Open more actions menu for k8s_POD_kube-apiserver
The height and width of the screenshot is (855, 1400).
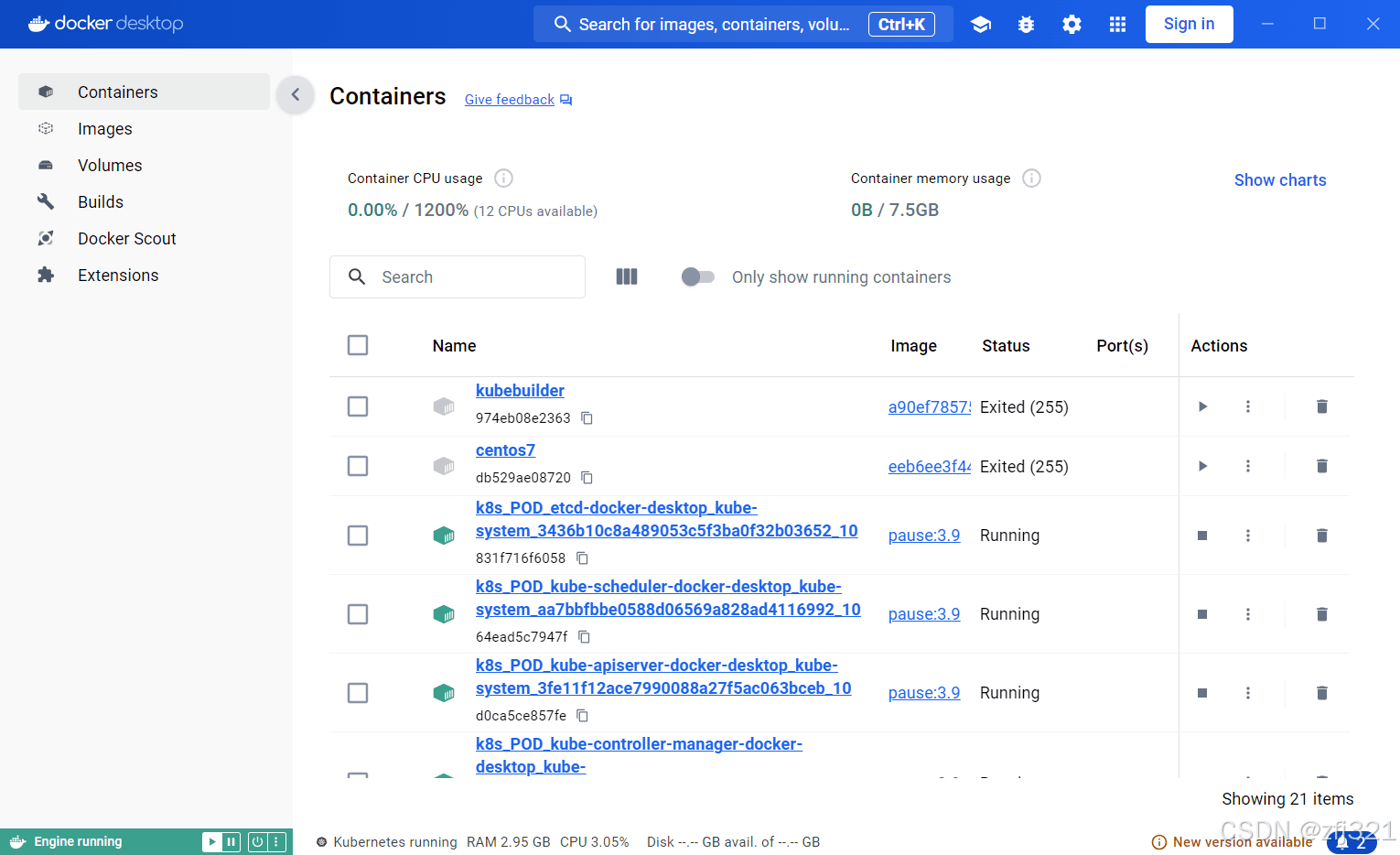[x=1247, y=693]
